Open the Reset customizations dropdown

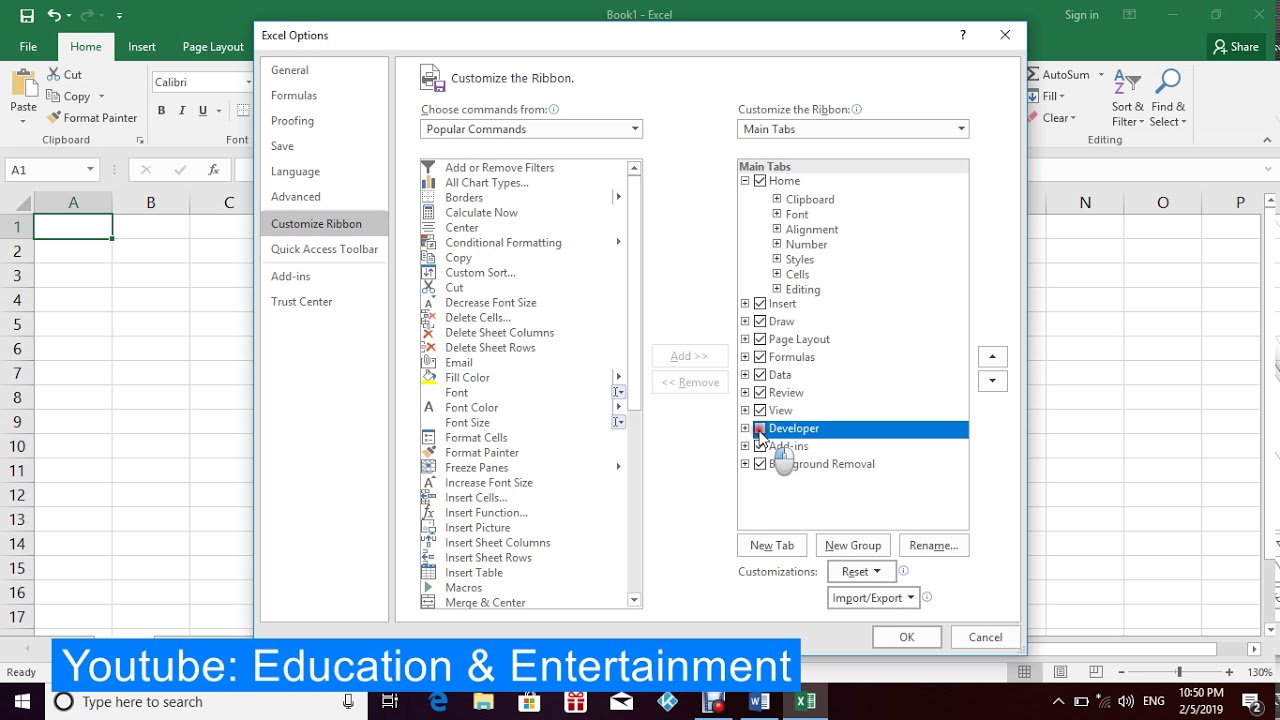861,572
